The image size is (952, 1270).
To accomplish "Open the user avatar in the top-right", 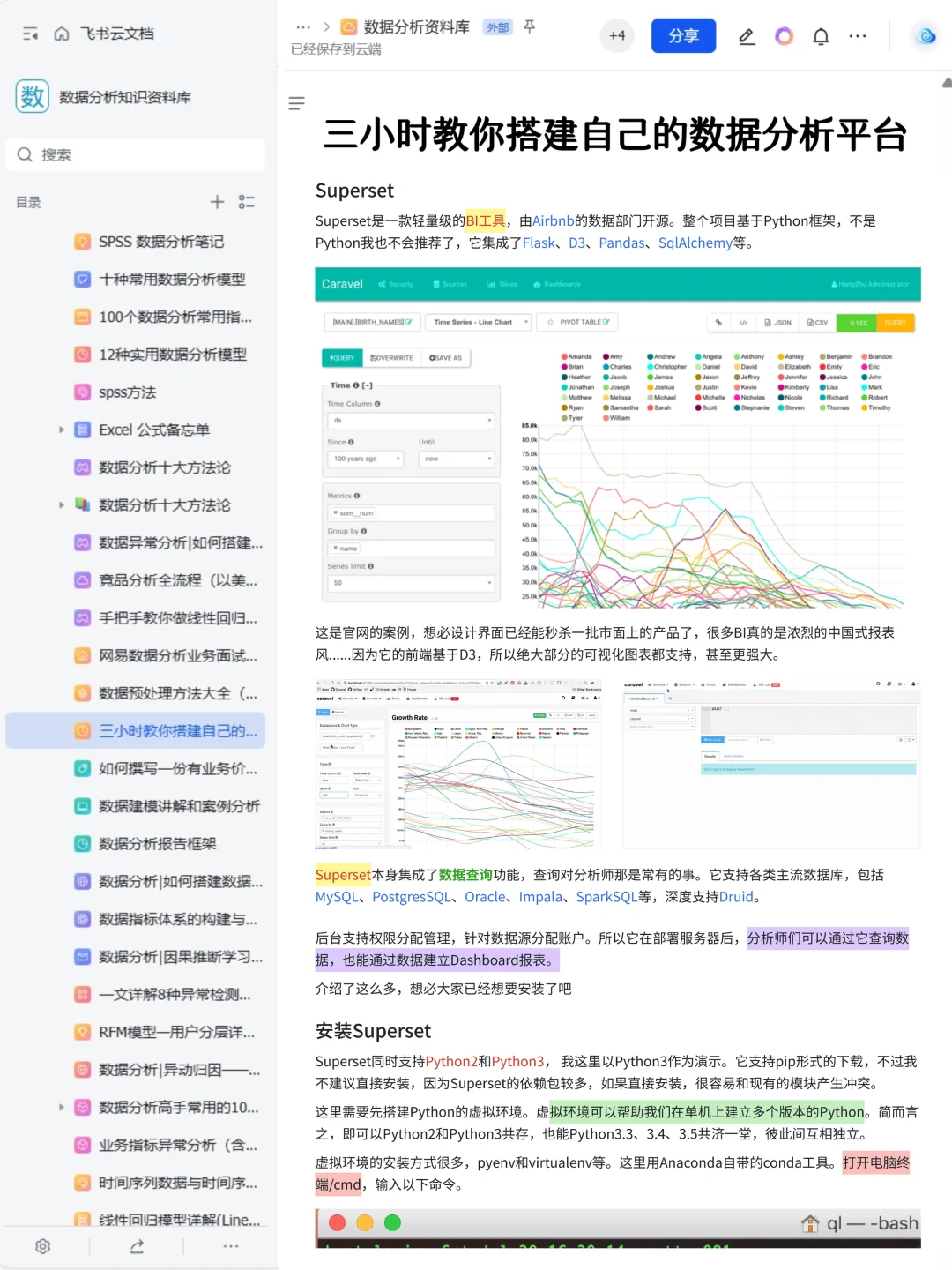I will 926,36.
